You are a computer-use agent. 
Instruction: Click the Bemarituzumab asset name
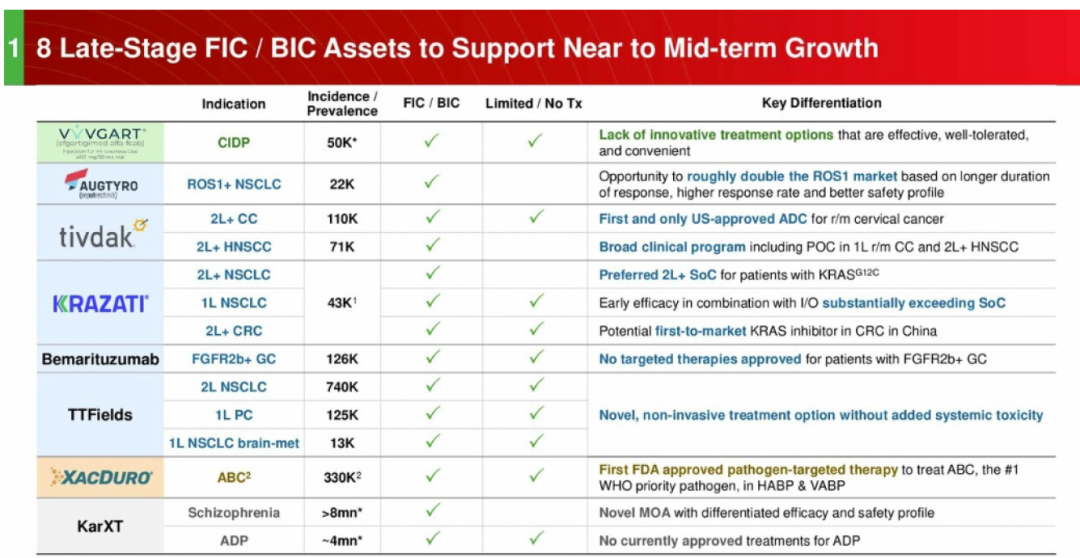coord(100,359)
